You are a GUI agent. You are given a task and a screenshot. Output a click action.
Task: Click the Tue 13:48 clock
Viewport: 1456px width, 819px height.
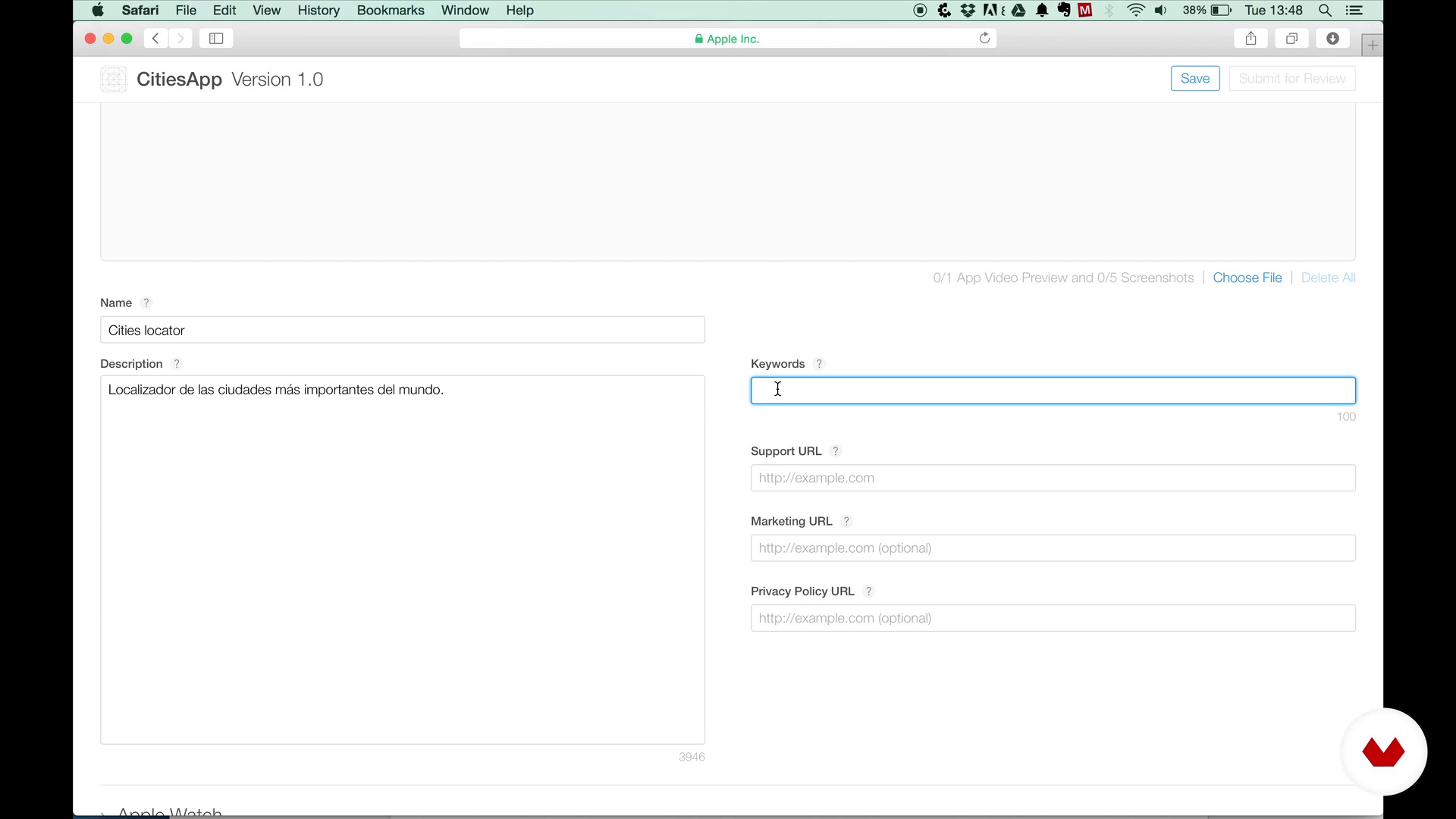(x=1274, y=11)
